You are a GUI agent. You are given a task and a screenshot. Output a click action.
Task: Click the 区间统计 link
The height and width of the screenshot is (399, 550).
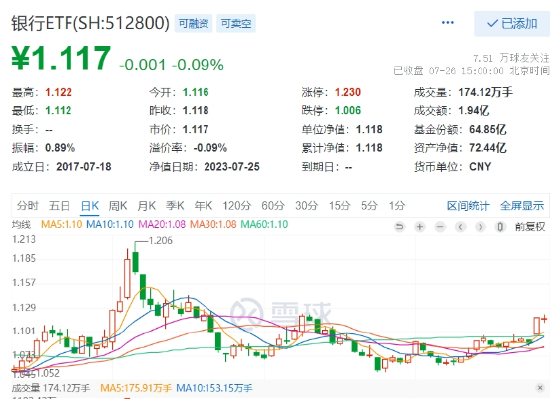[468, 206]
